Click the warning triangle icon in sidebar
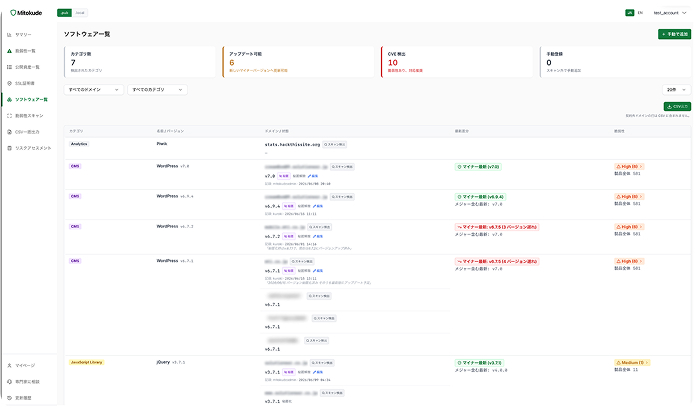696x411 pixels. [x=9, y=51]
